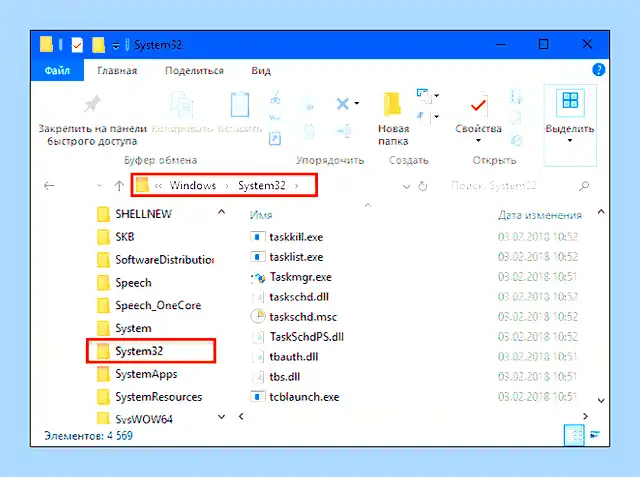Open the new item dropdown arrow
Image resolution: width=640 pixels, height=477 pixels.
pos(437,96)
